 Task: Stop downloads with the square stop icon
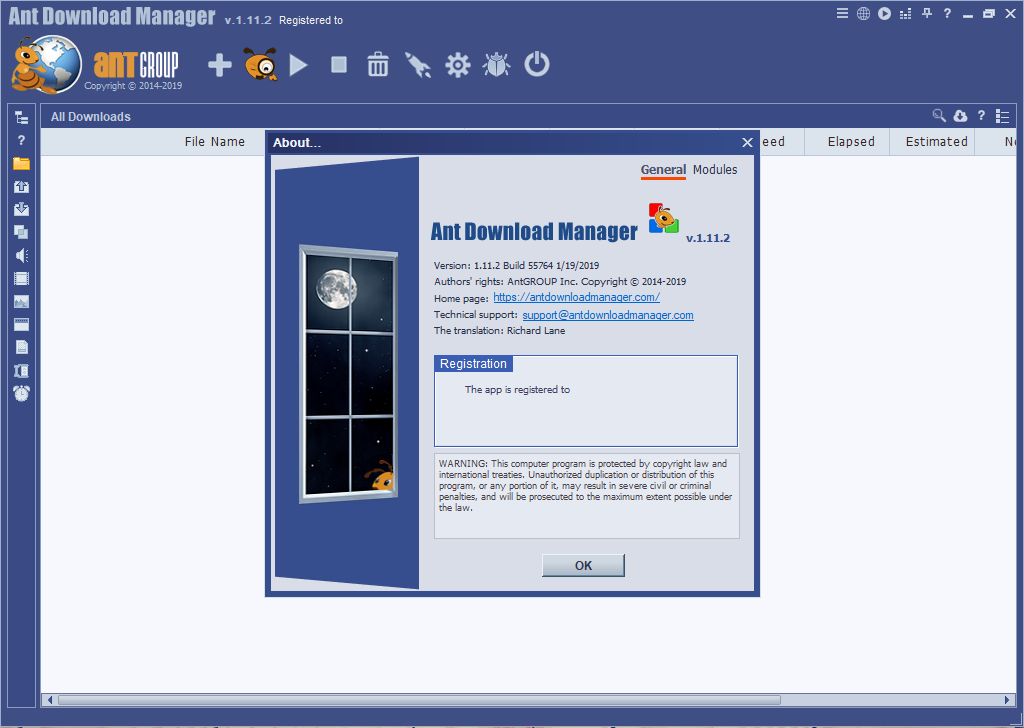[x=338, y=65]
